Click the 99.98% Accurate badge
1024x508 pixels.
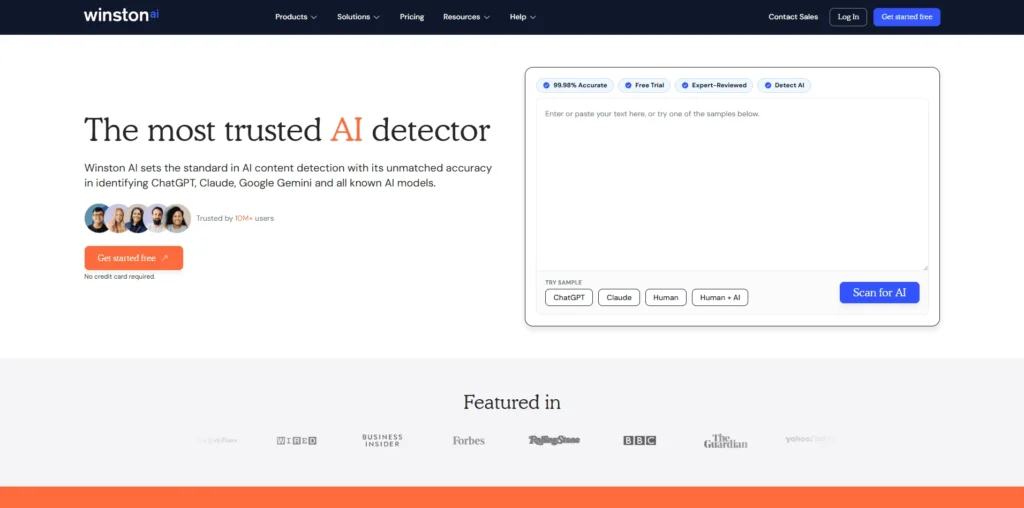(575, 86)
